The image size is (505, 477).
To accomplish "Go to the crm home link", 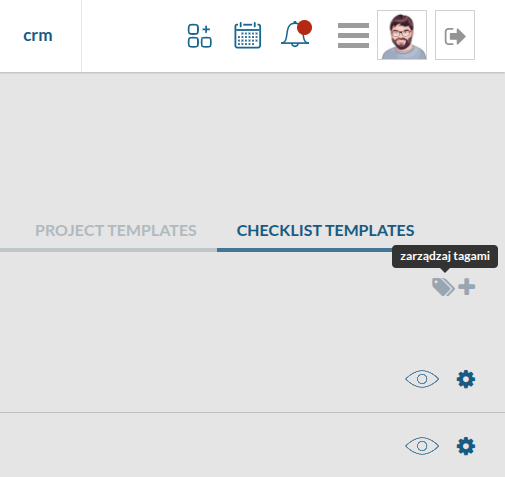I will (x=38, y=35).
